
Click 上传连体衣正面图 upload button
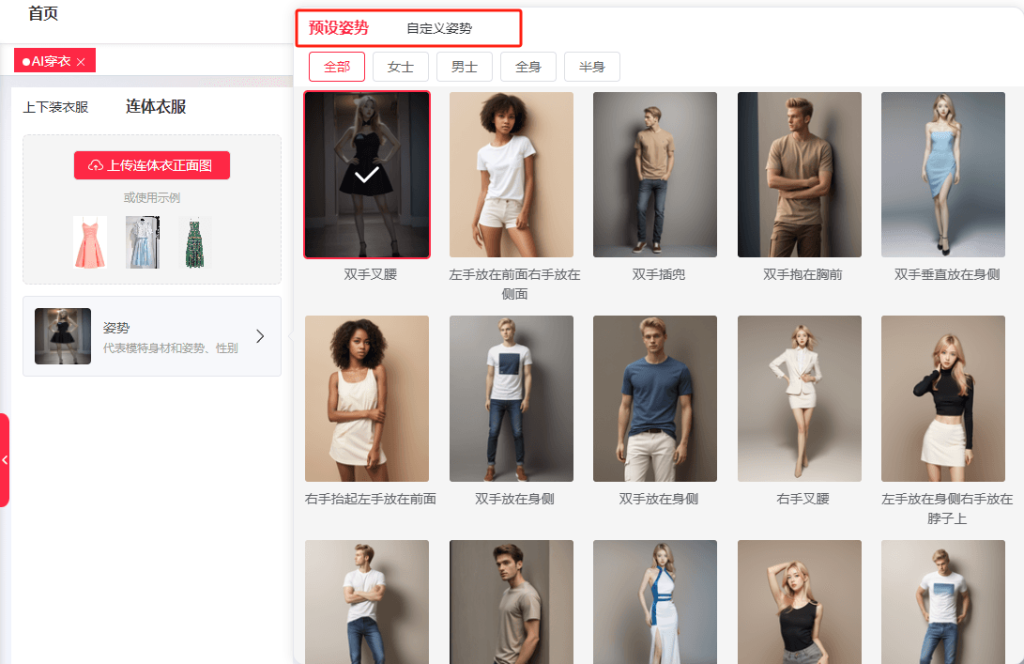152,165
